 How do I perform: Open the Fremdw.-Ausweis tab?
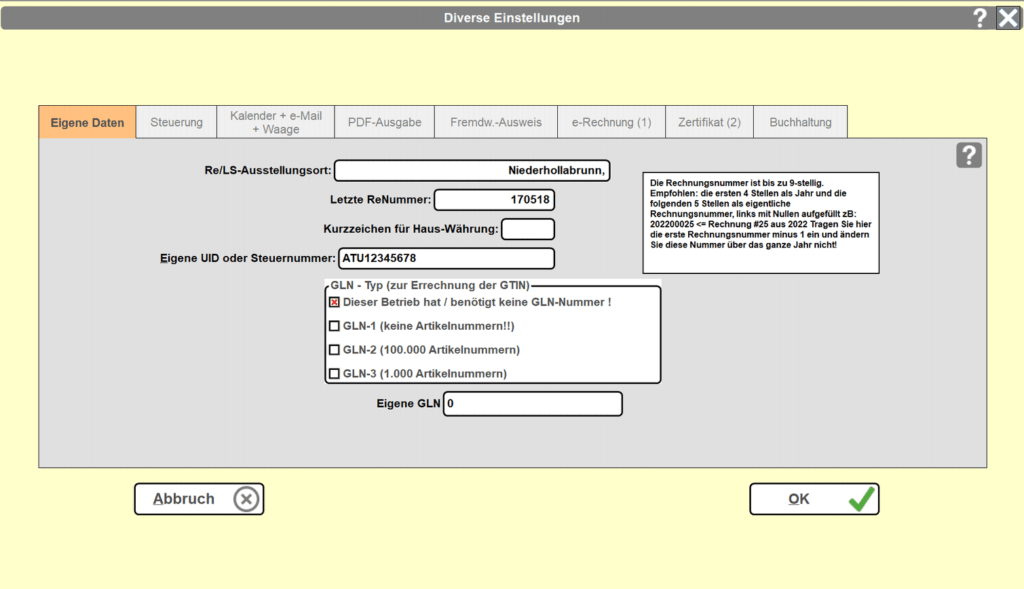(x=496, y=122)
